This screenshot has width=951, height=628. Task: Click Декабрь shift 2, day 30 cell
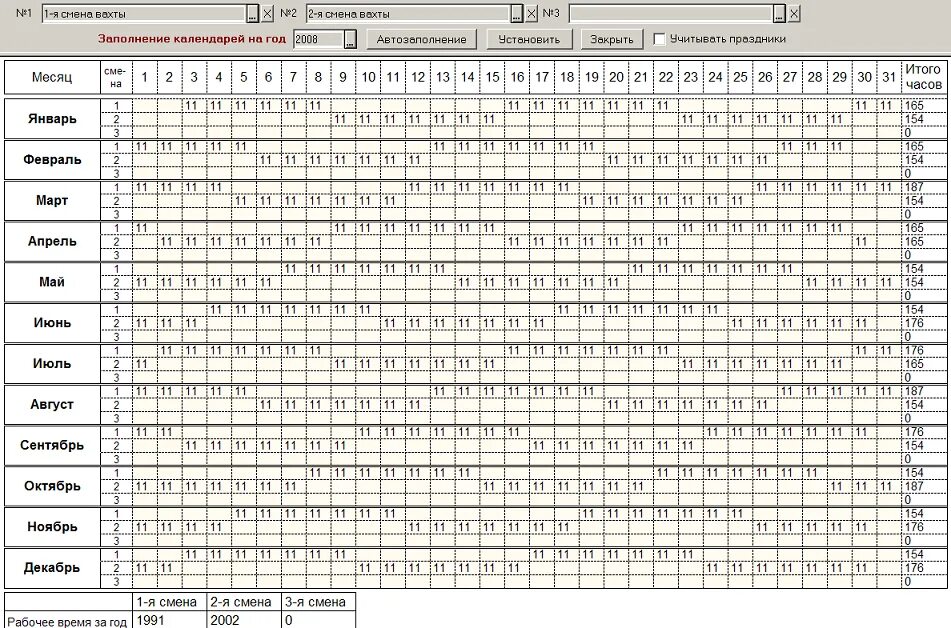click(864, 568)
